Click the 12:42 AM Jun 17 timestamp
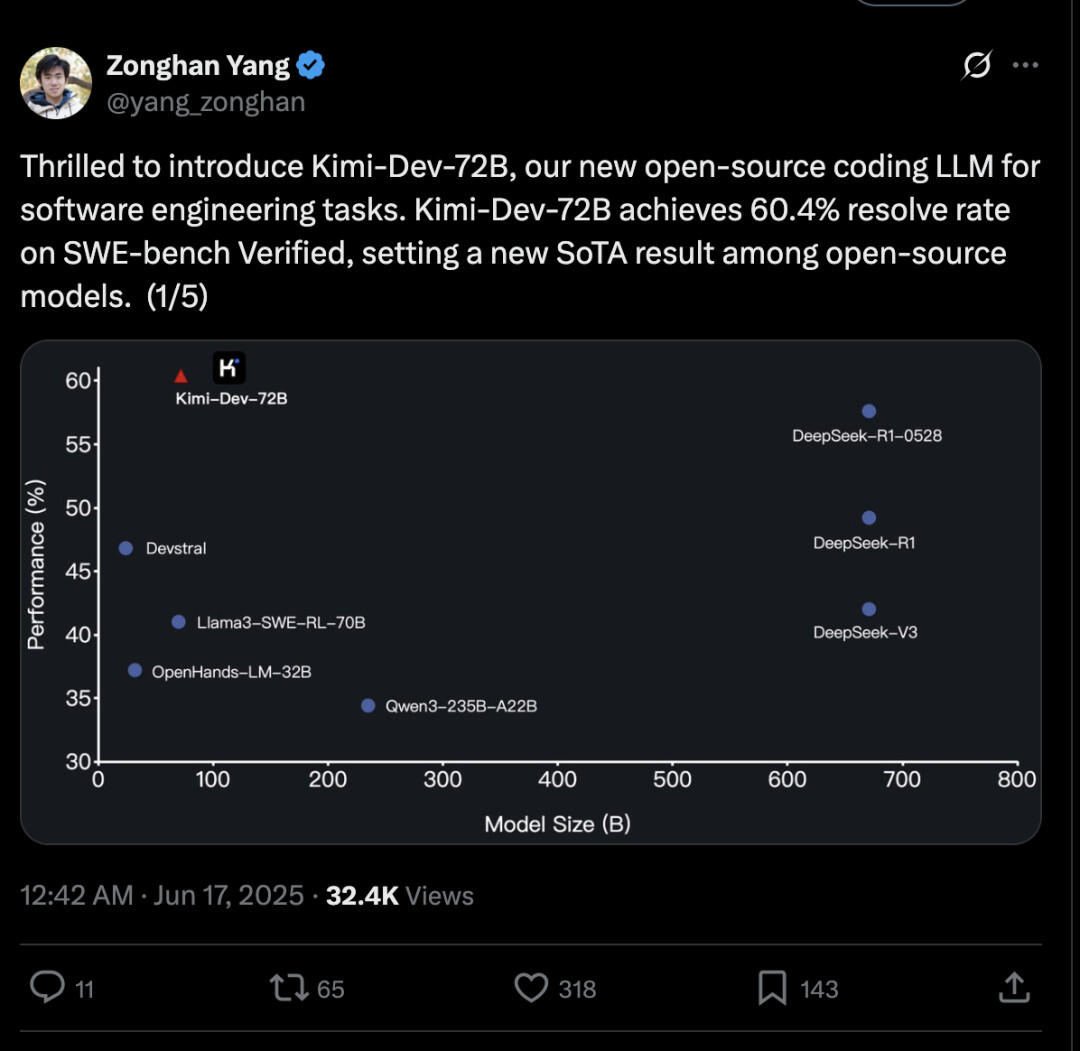Viewport: 1080px width, 1051px height. coord(162,895)
